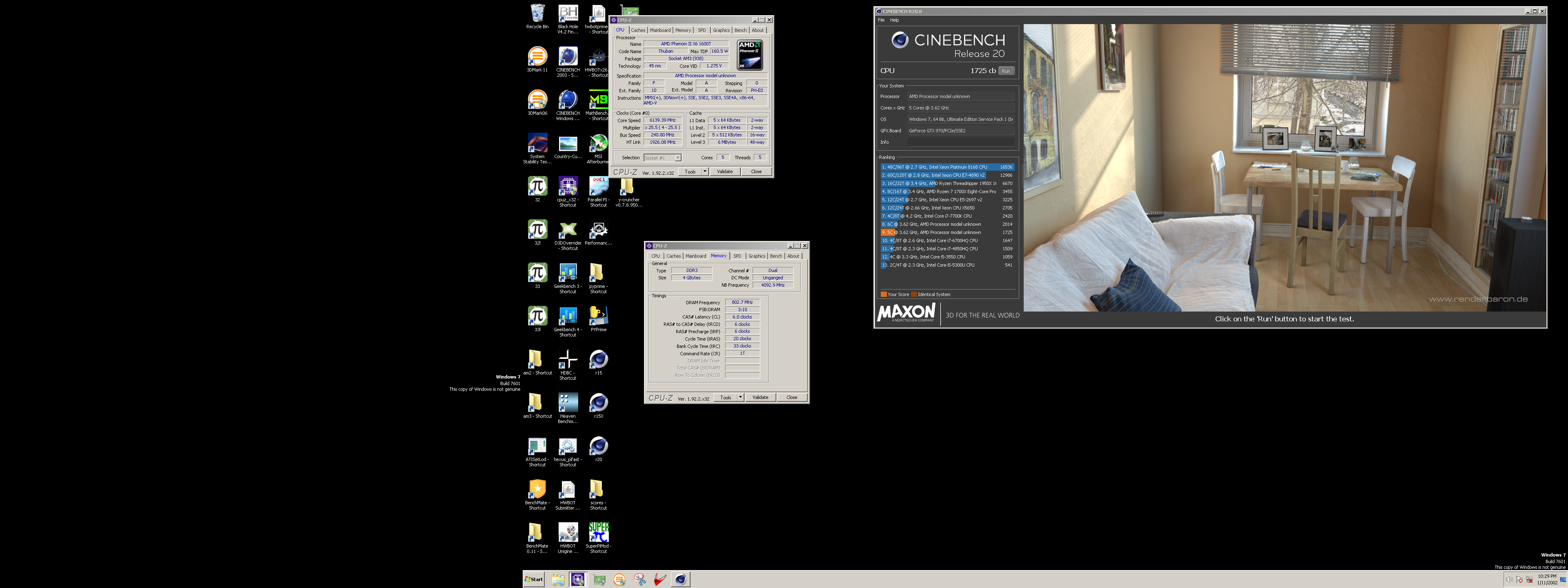Click the Tools button in the upper CPU-Z window

pyautogui.click(x=690, y=171)
